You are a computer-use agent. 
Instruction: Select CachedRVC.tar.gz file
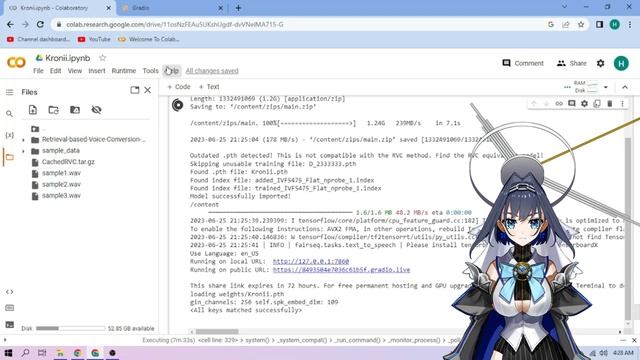tap(68, 162)
